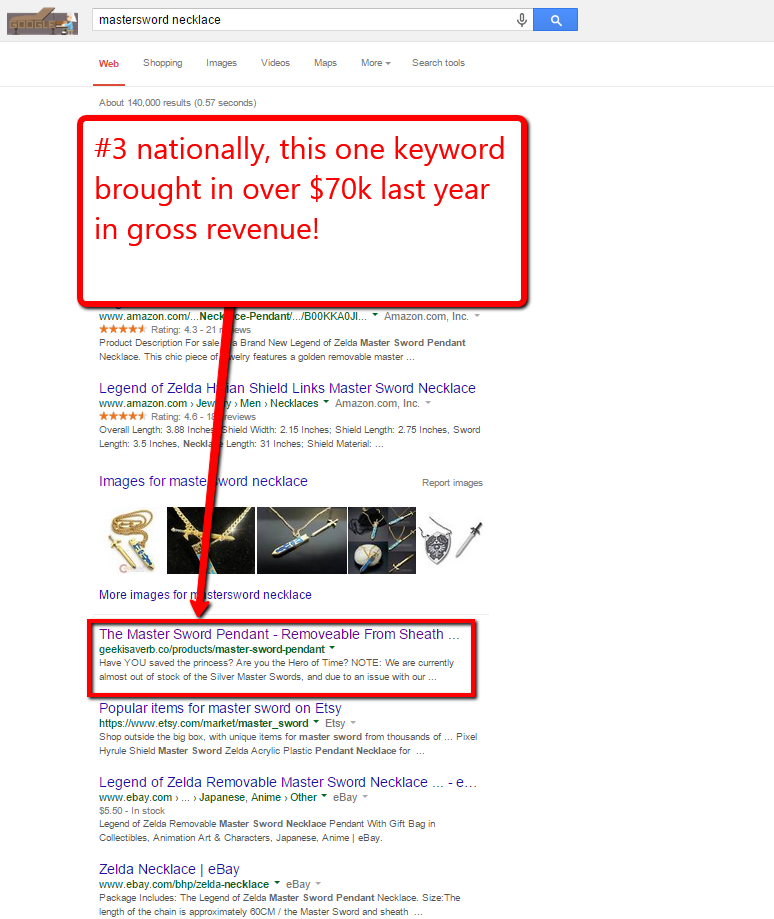
Task: Click Report images
Action: click(x=452, y=483)
